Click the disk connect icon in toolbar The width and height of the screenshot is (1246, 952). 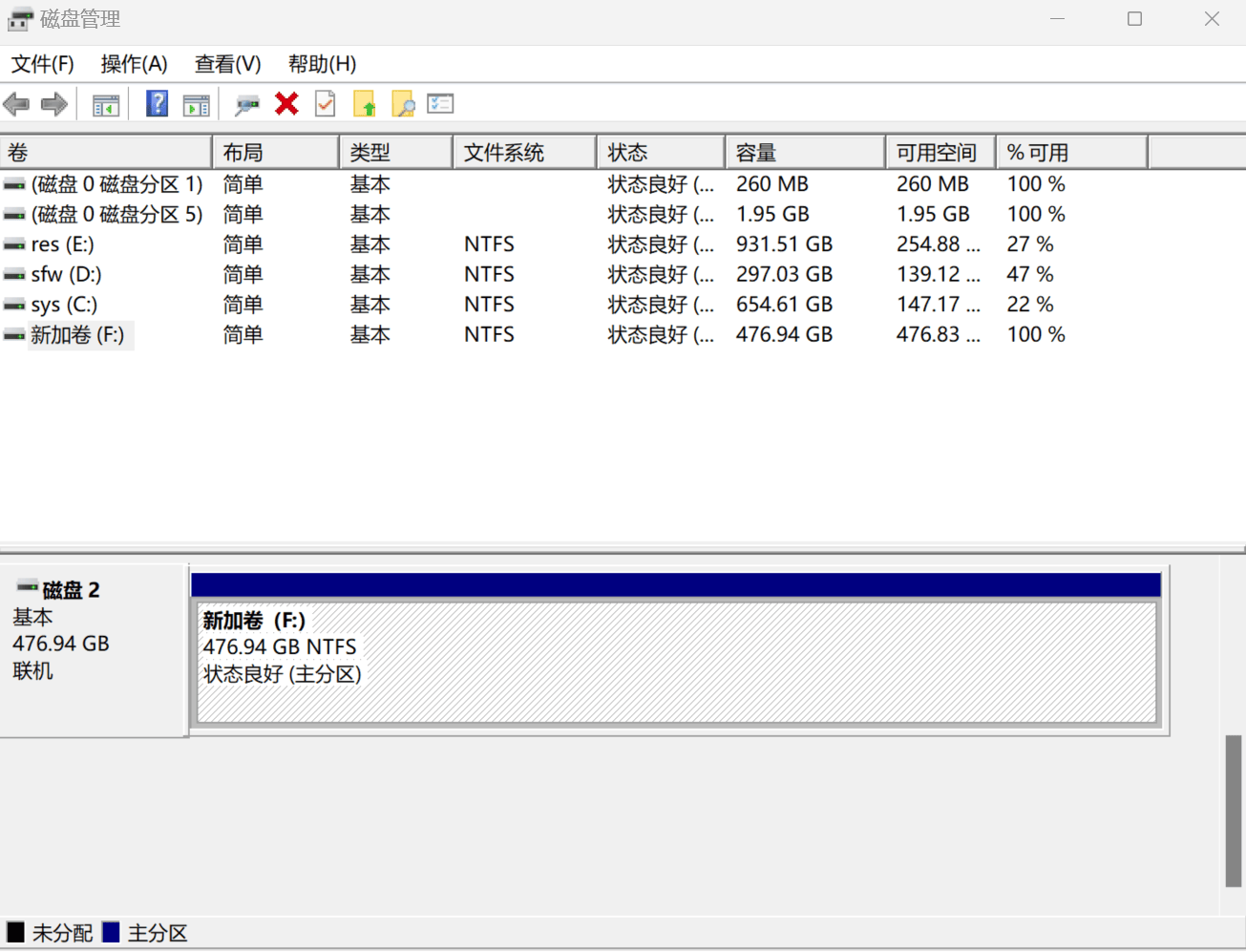(x=246, y=104)
